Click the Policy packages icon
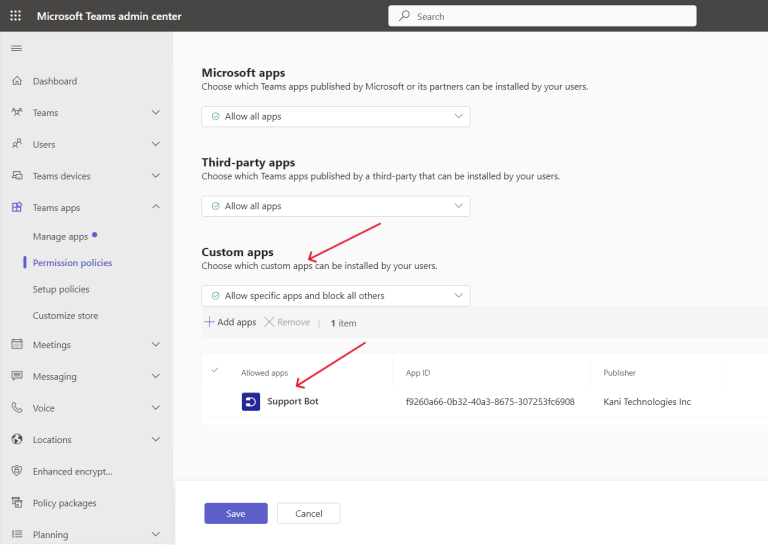This screenshot has height=545, width=768. point(17,502)
